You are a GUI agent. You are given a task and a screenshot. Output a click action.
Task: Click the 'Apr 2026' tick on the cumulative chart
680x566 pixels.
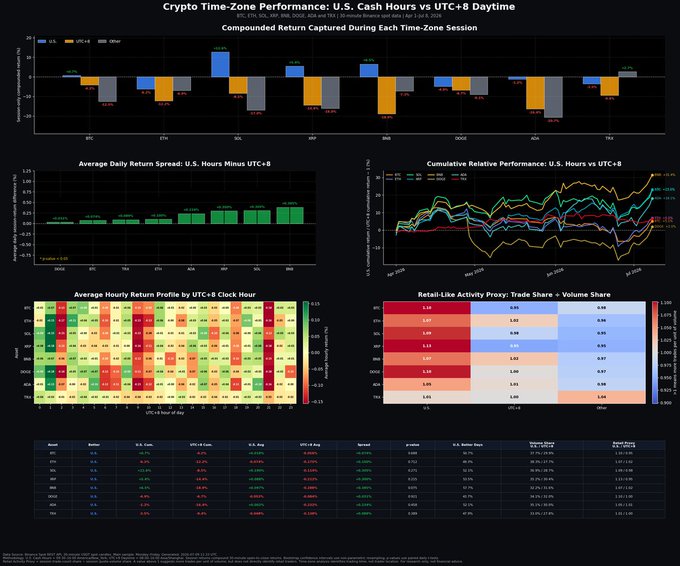396,272
